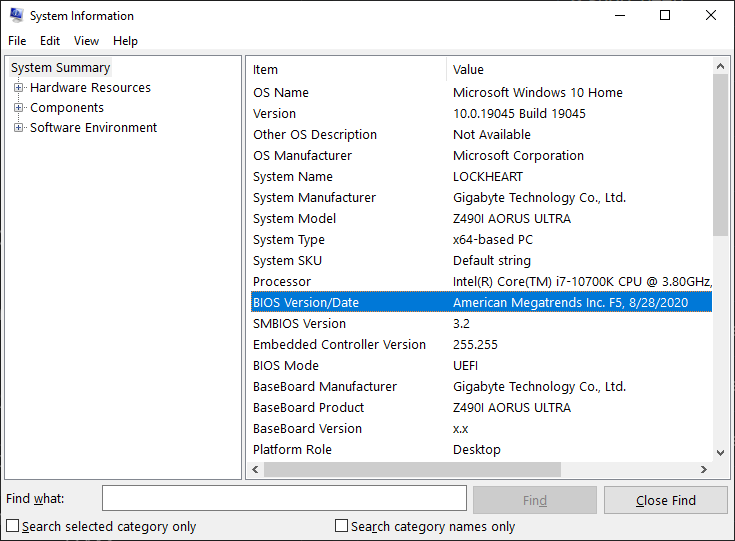The image size is (735, 541).
Task: Select the Hardware Resources tree item
Action: [90, 88]
